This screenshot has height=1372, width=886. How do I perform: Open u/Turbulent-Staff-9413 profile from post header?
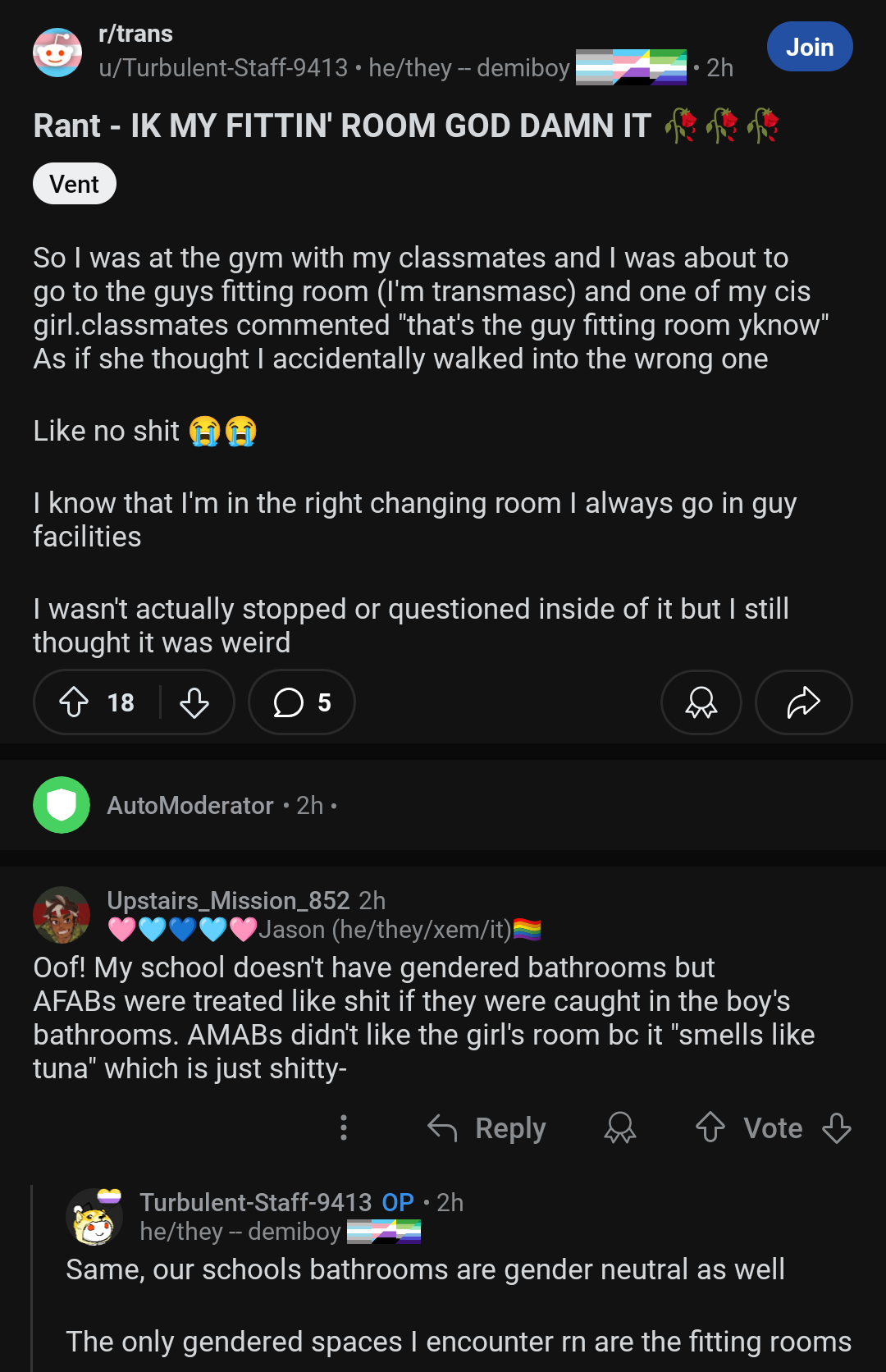223,68
